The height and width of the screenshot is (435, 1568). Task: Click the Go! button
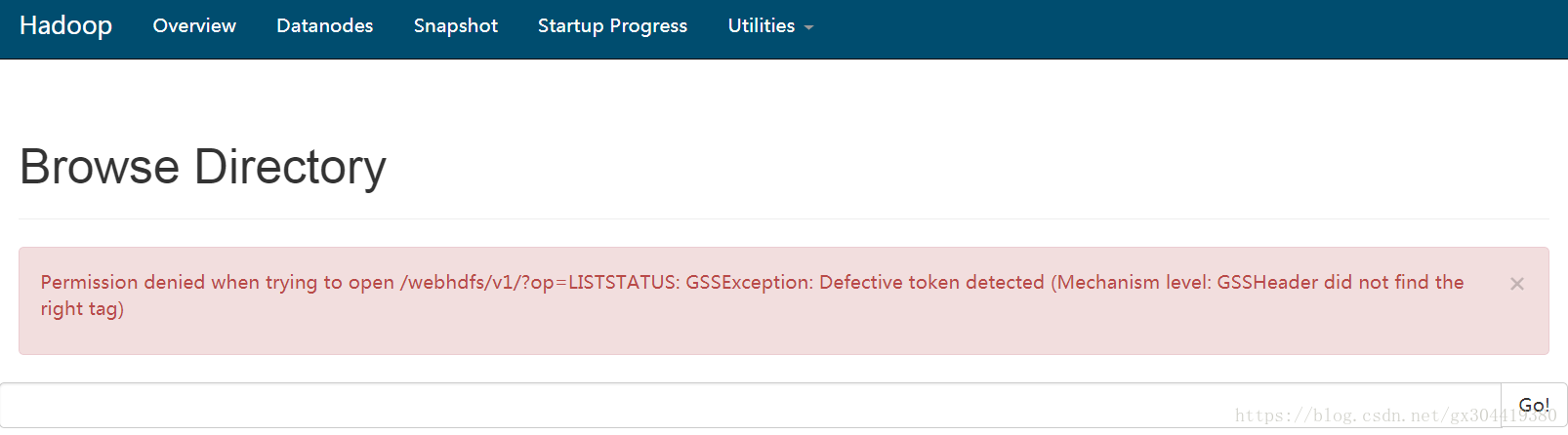(1534, 405)
